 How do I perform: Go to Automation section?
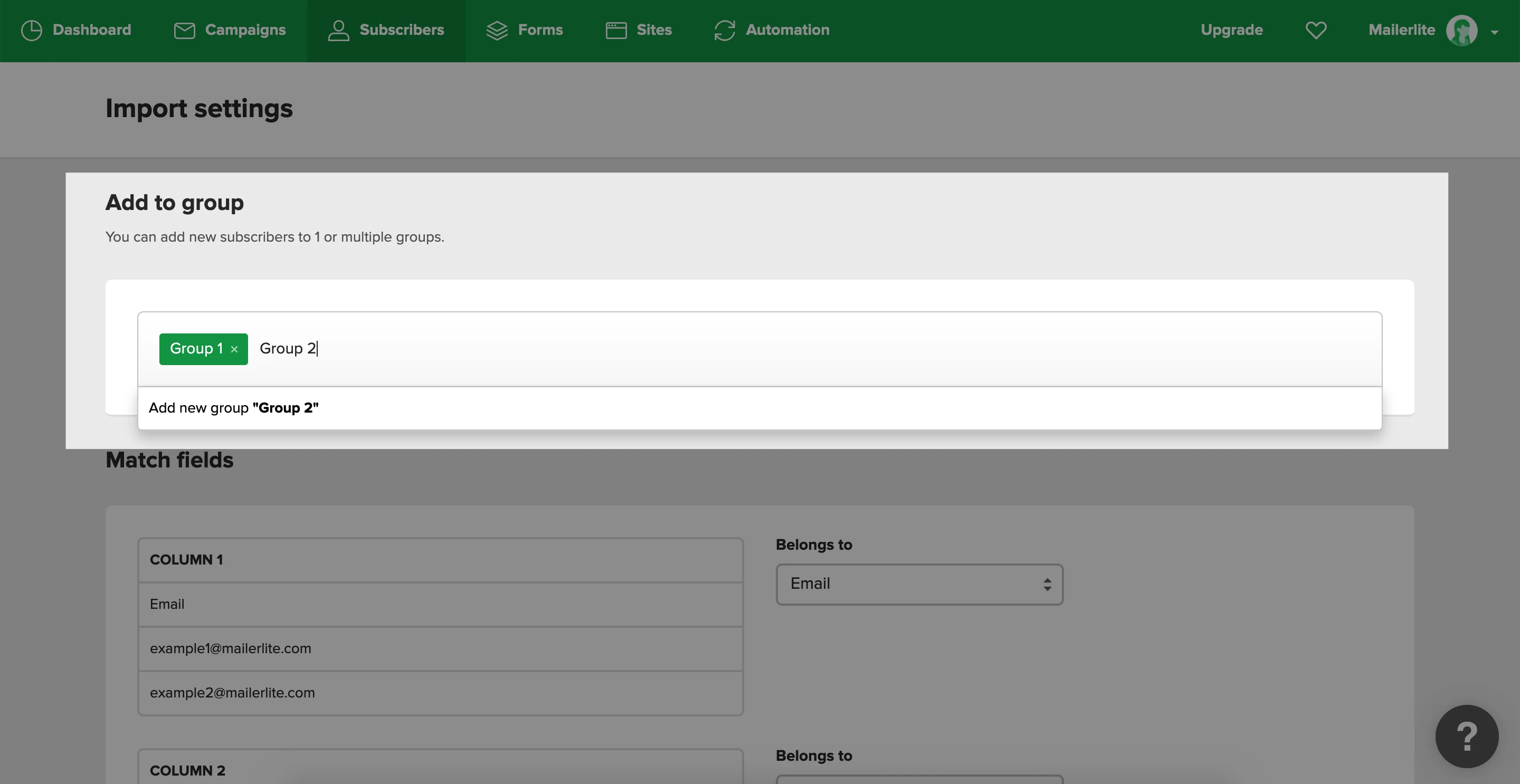pyautogui.click(x=787, y=30)
